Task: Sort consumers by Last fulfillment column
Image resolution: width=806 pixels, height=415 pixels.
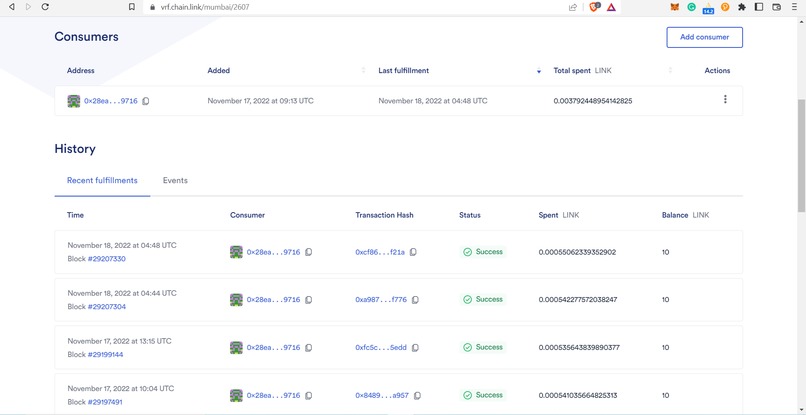Action: click(539, 70)
